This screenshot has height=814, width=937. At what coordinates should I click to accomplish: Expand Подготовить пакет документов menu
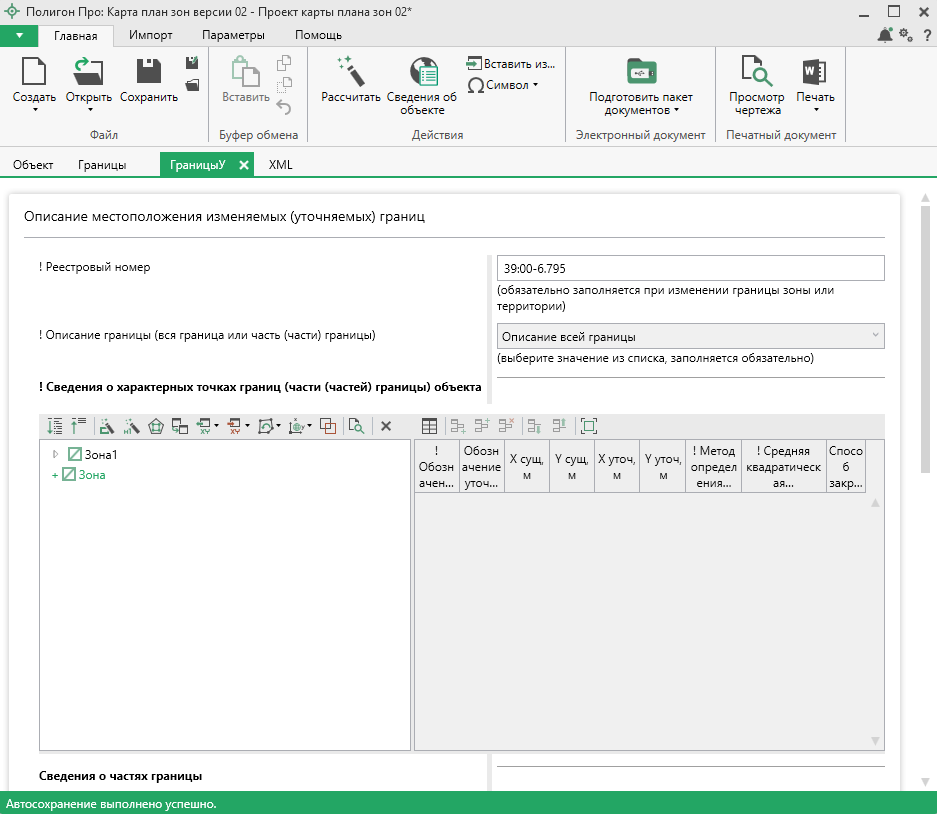click(x=640, y=103)
